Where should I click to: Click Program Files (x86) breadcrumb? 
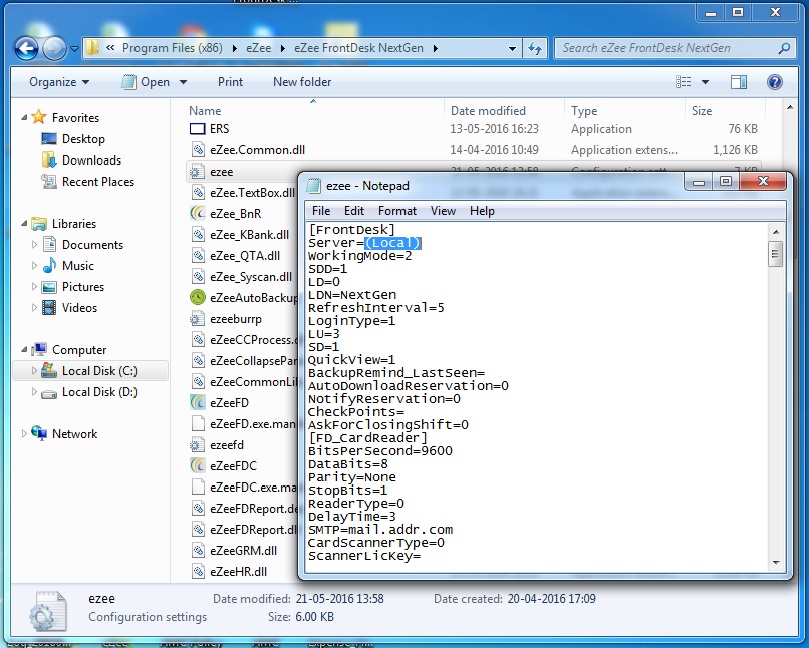172,48
